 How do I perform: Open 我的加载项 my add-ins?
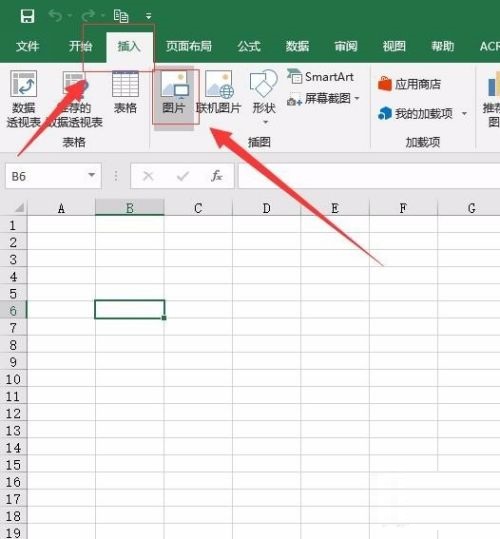[415, 113]
